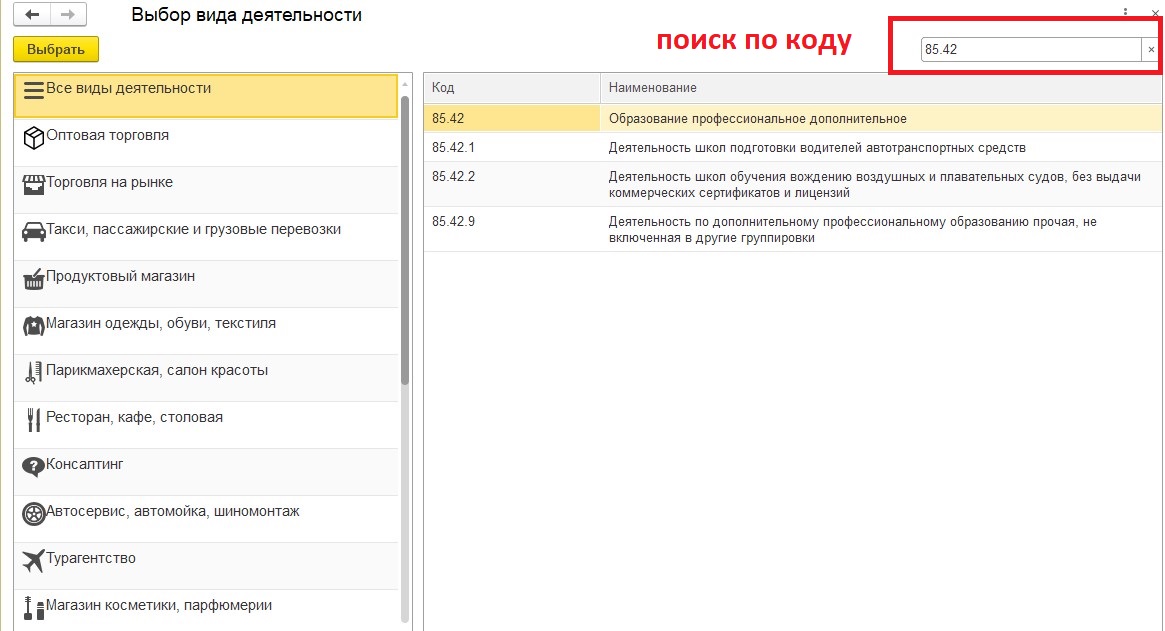This screenshot has width=1165, height=631.
Task: Click the fork-knife icon for Ресторан, кафе
Action: pyautogui.click(x=33, y=420)
